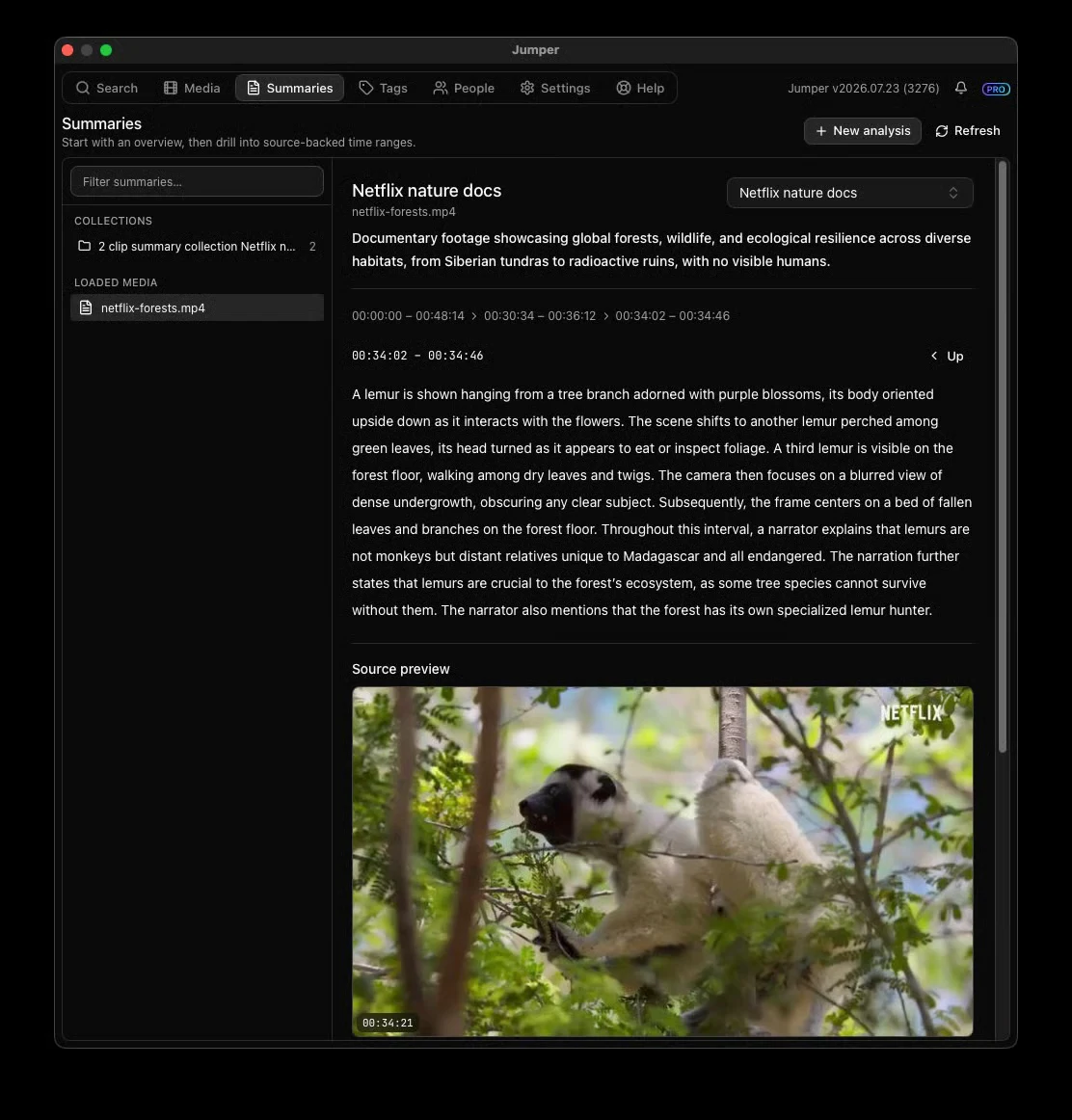Go to the People tab
The width and height of the screenshot is (1072, 1120).
tap(464, 88)
